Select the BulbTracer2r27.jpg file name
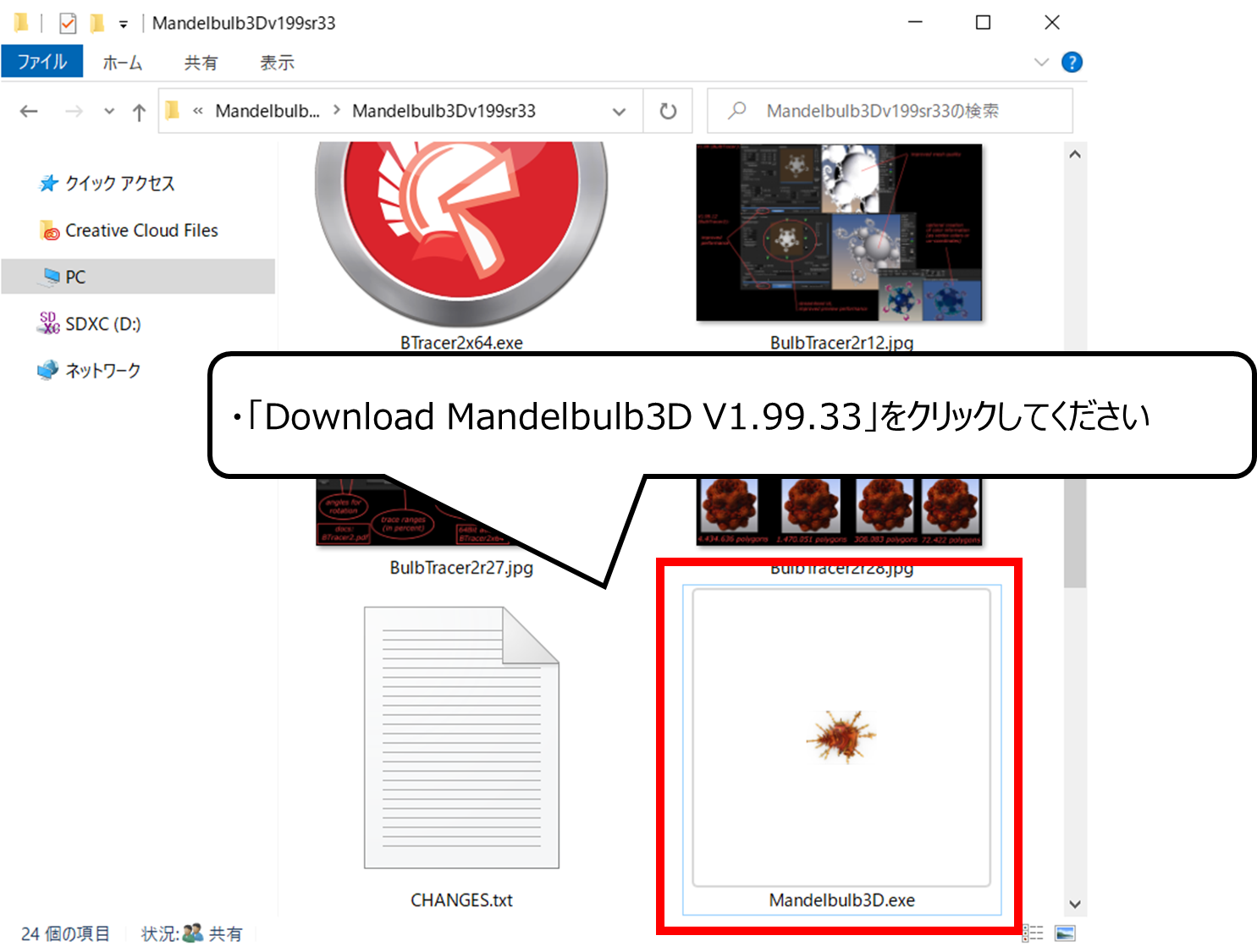This screenshot has height=952, width=1257. coord(461,568)
